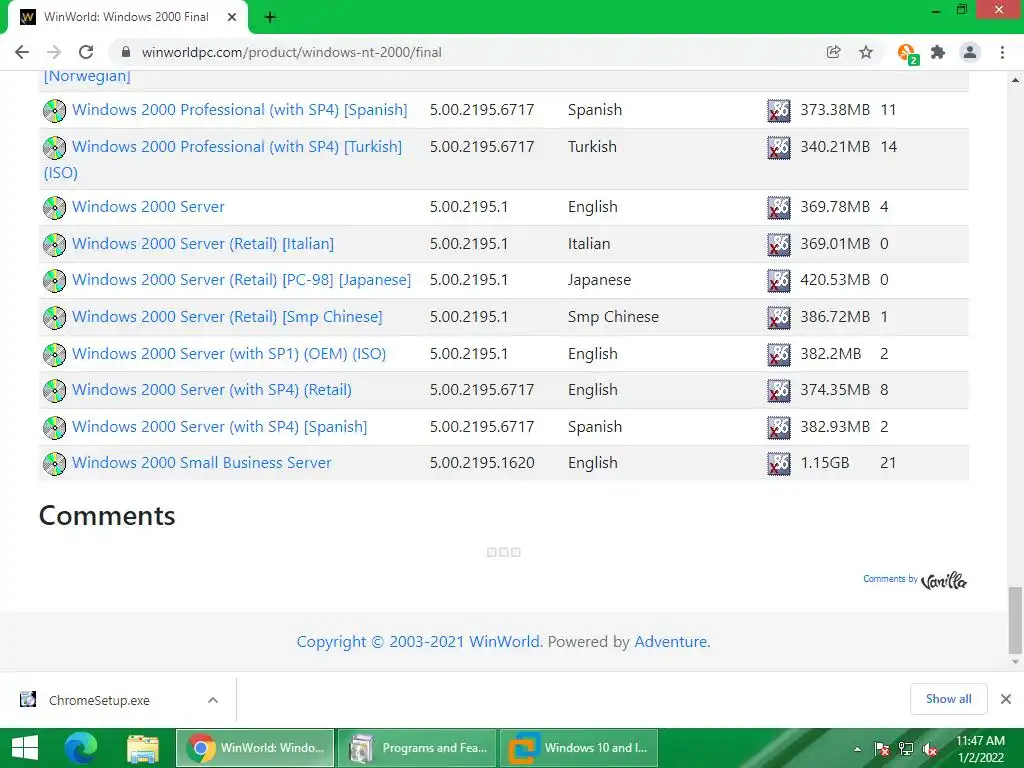Click disc icon beside Windows 2000 Professional Turkish

coord(54,148)
